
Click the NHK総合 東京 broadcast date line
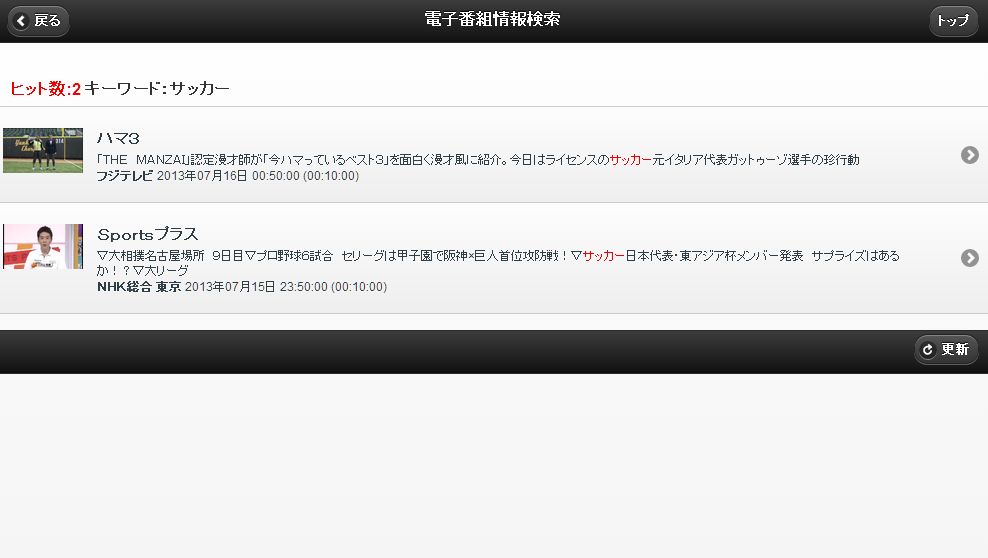[242, 287]
